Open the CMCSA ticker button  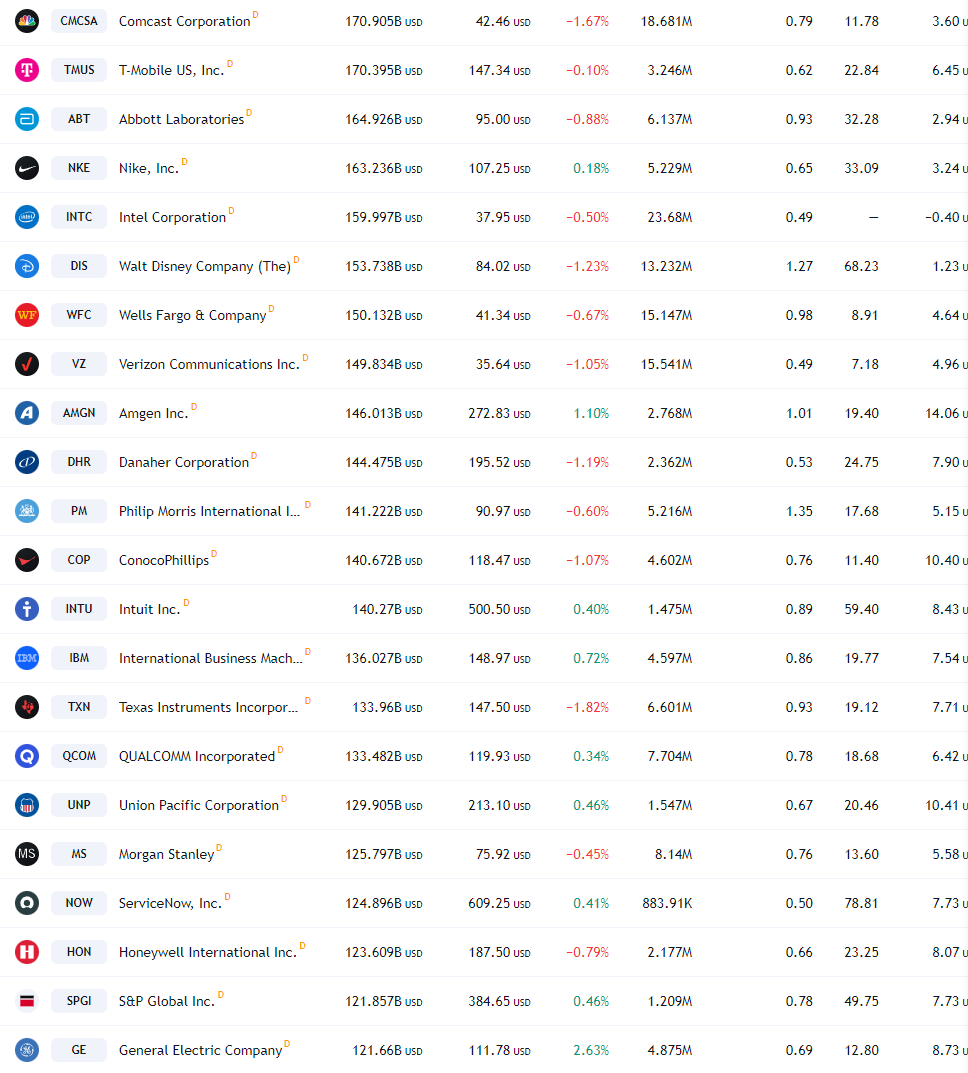pos(79,21)
